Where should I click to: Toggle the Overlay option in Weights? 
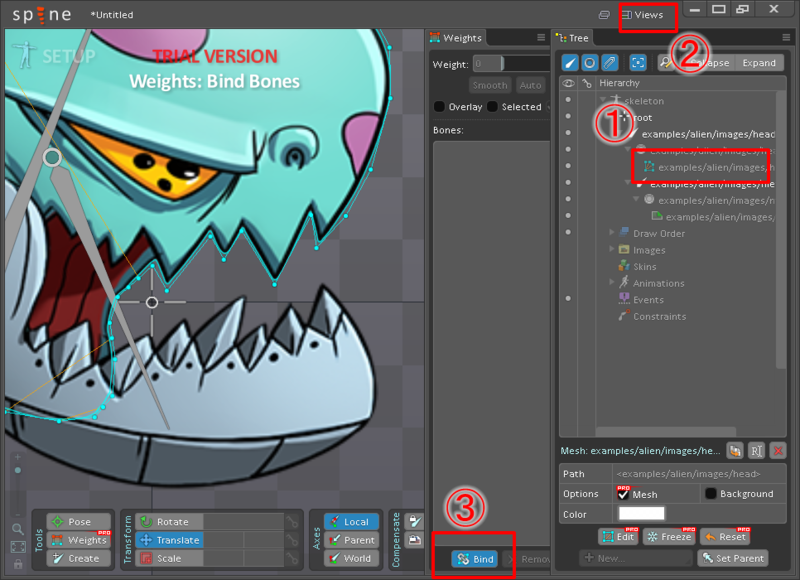[x=439, y=107]
